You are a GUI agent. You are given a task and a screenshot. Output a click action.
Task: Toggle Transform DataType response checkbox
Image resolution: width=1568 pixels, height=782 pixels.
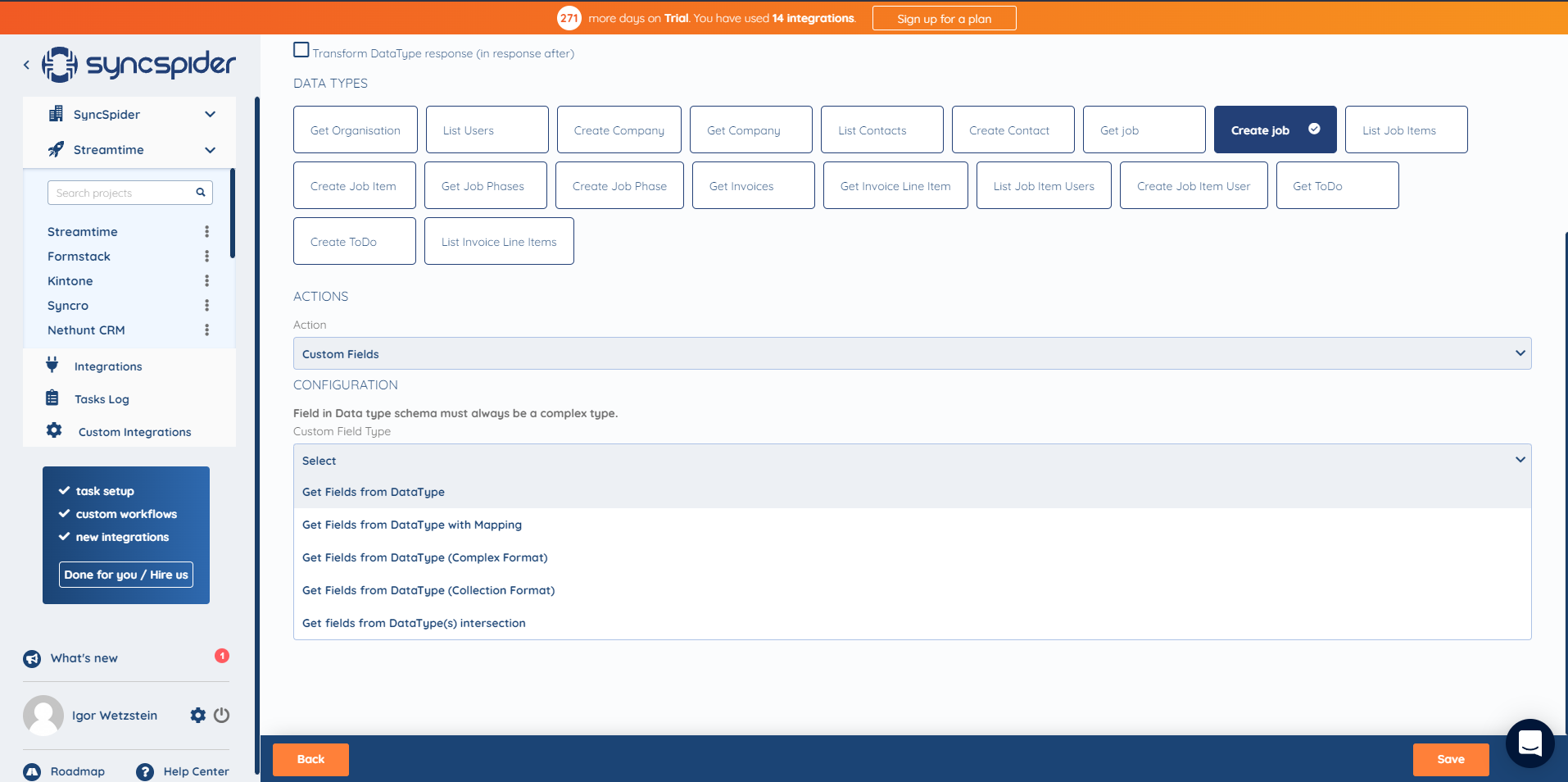301,50
